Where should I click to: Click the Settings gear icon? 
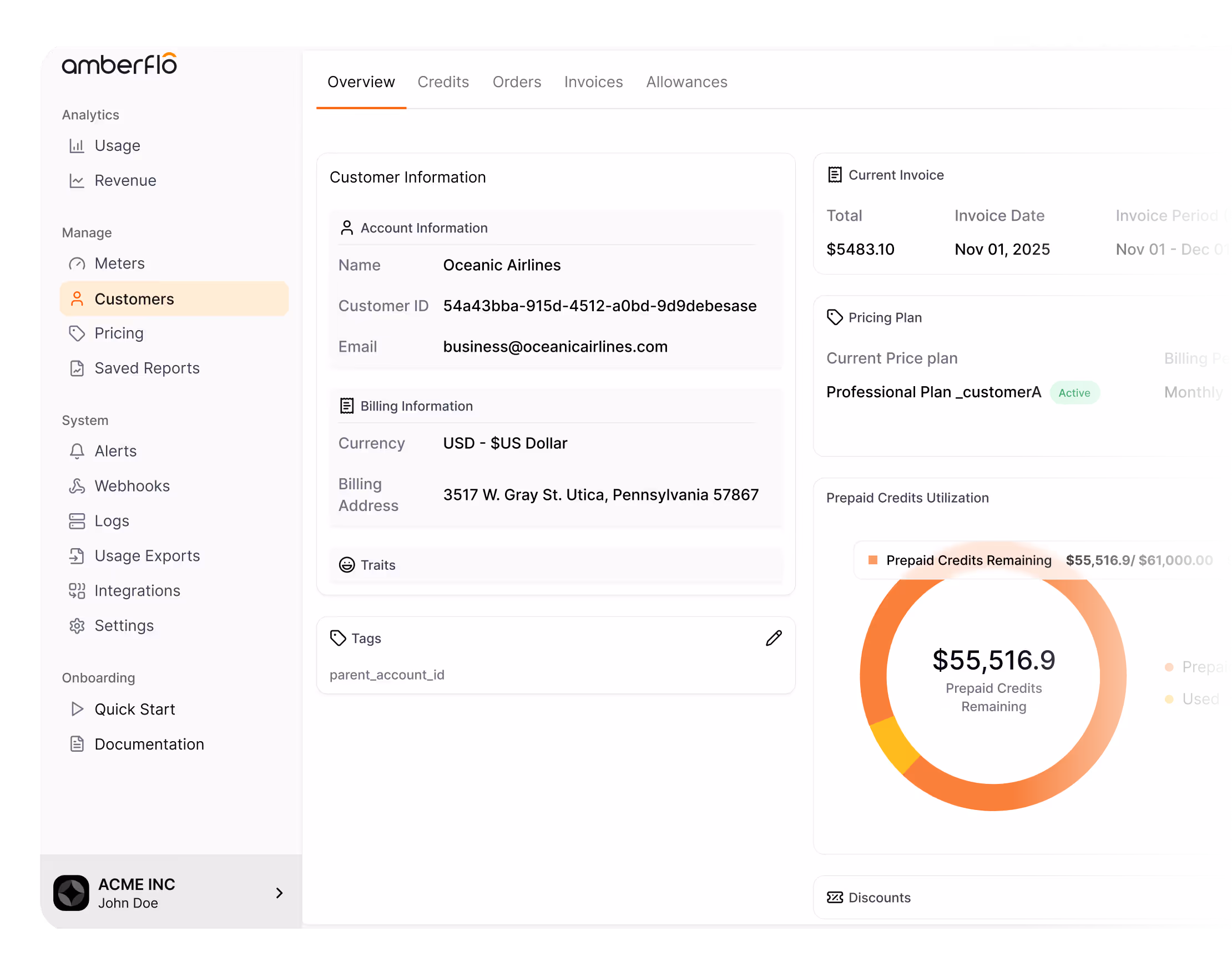(x=77, y=626)
